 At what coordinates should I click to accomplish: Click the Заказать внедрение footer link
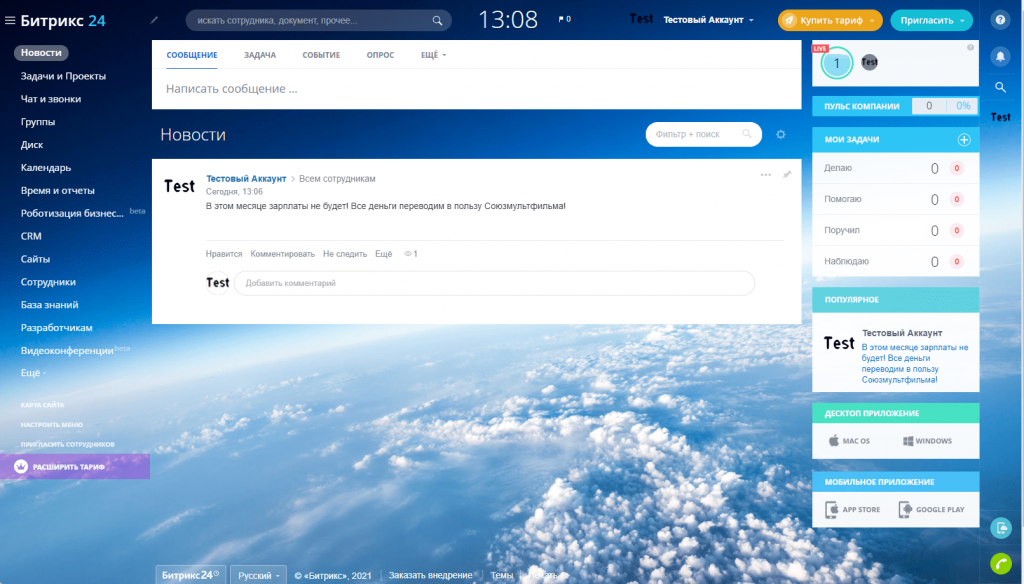(430, 575)
